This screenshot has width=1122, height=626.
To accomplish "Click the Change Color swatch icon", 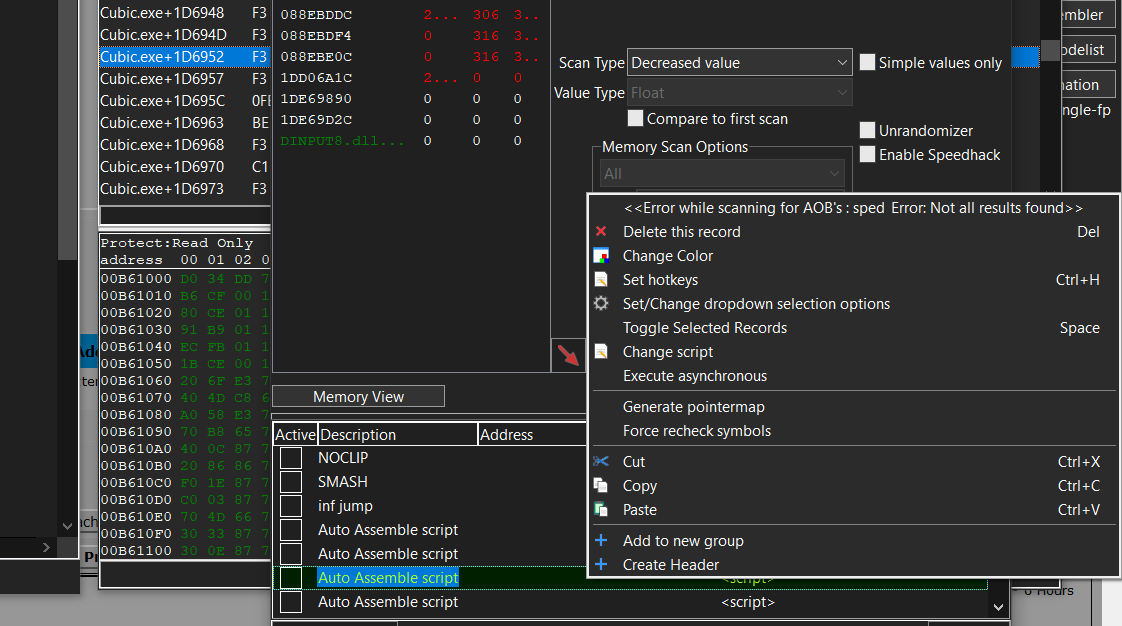I will pyautogui.click(x=600, y=255).
